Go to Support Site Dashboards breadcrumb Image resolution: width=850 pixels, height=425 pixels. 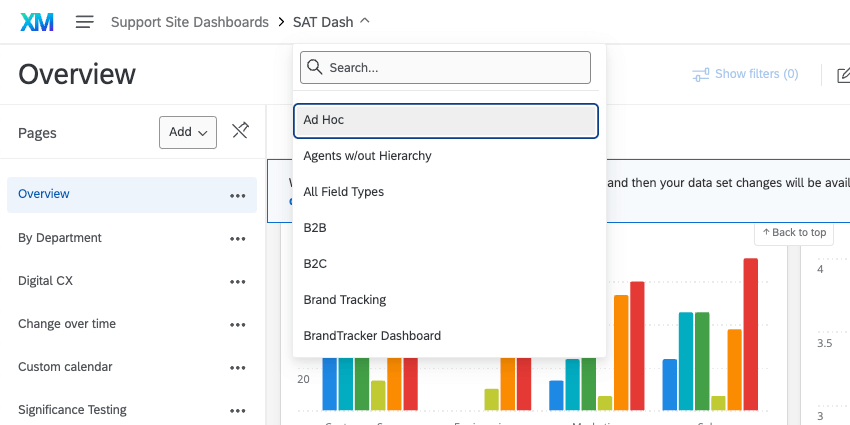pos(190,21)
